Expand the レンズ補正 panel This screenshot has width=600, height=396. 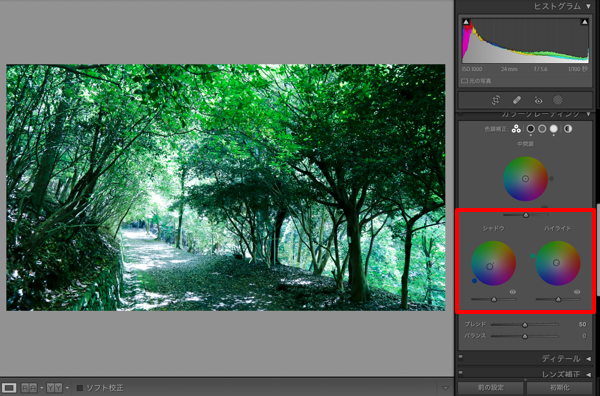[x=589, y=374]
